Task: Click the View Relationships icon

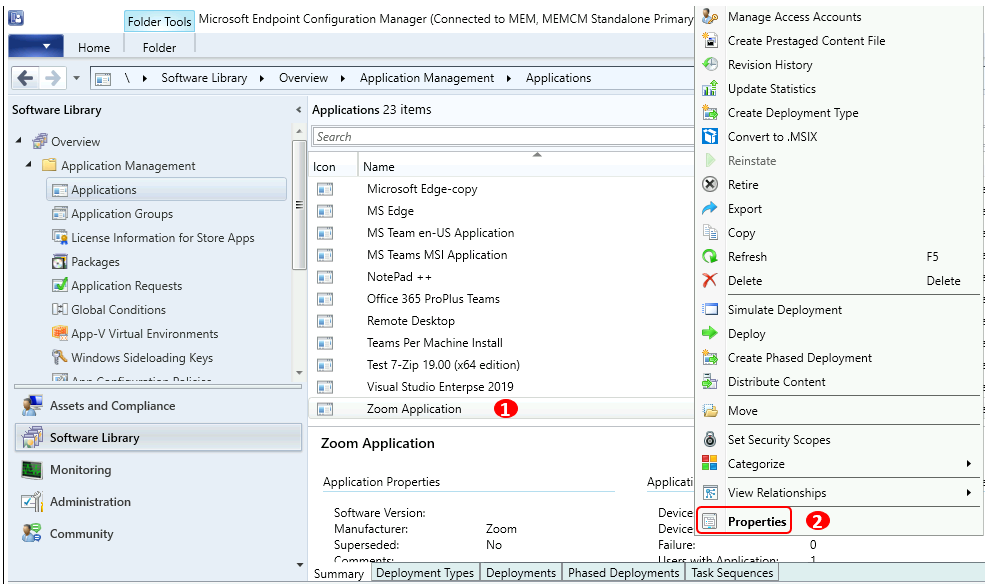Action: coord(710,492)
